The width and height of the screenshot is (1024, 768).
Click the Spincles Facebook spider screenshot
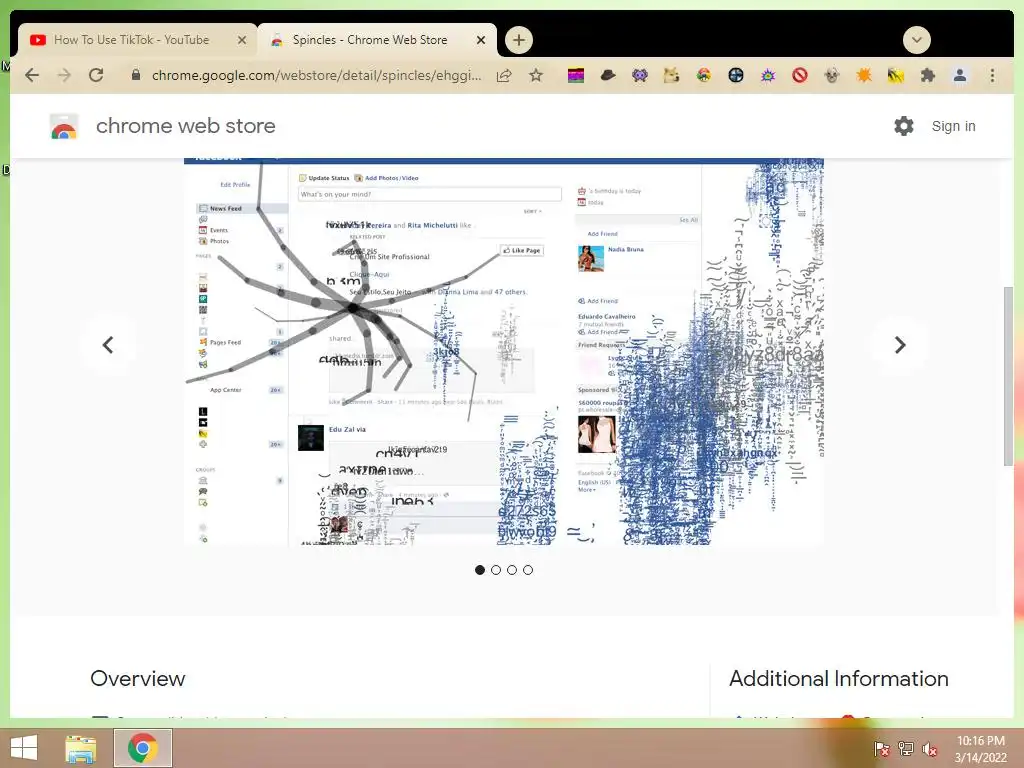pos(504,351)
